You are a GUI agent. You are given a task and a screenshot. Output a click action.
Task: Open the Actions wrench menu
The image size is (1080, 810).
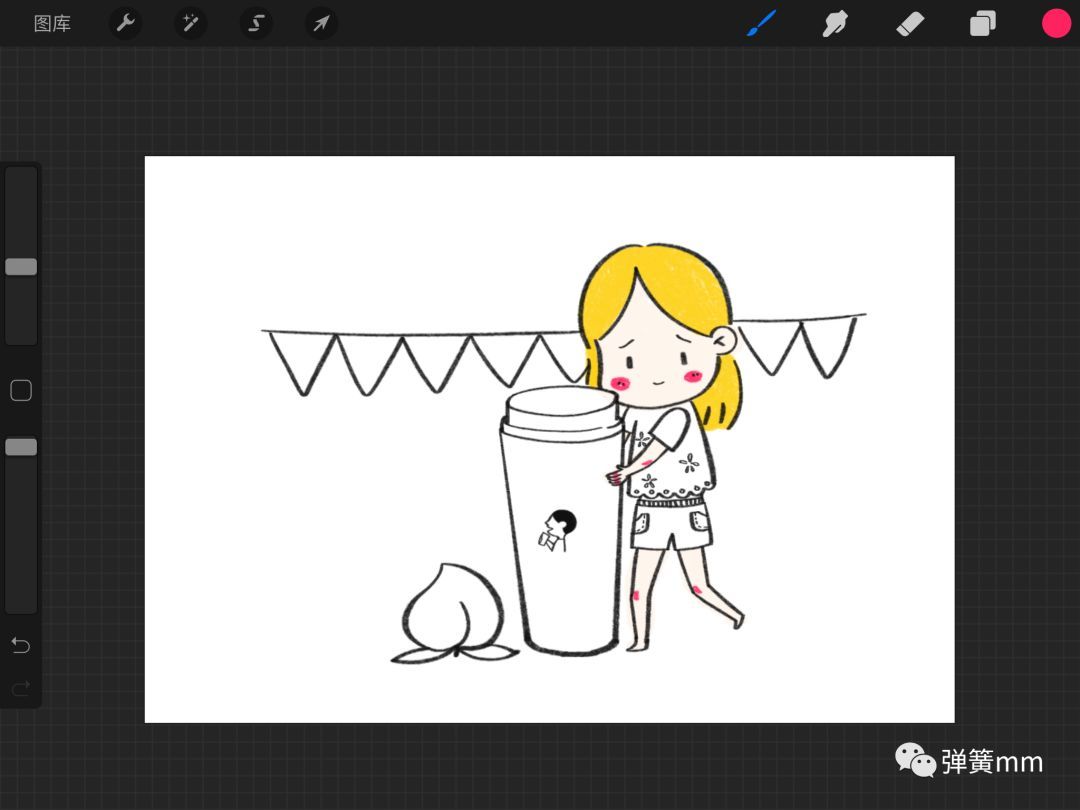[125, 23]
